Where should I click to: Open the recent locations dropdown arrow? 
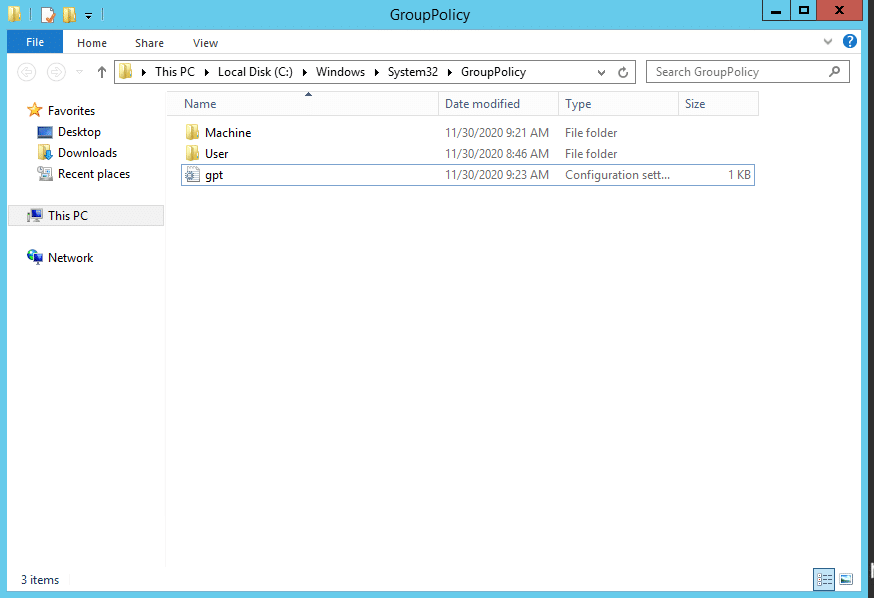pyautogui.click(x=79, y=72)
